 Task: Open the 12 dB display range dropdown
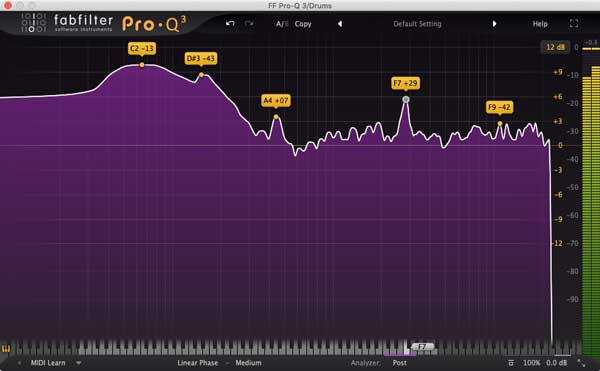point(555,47)
